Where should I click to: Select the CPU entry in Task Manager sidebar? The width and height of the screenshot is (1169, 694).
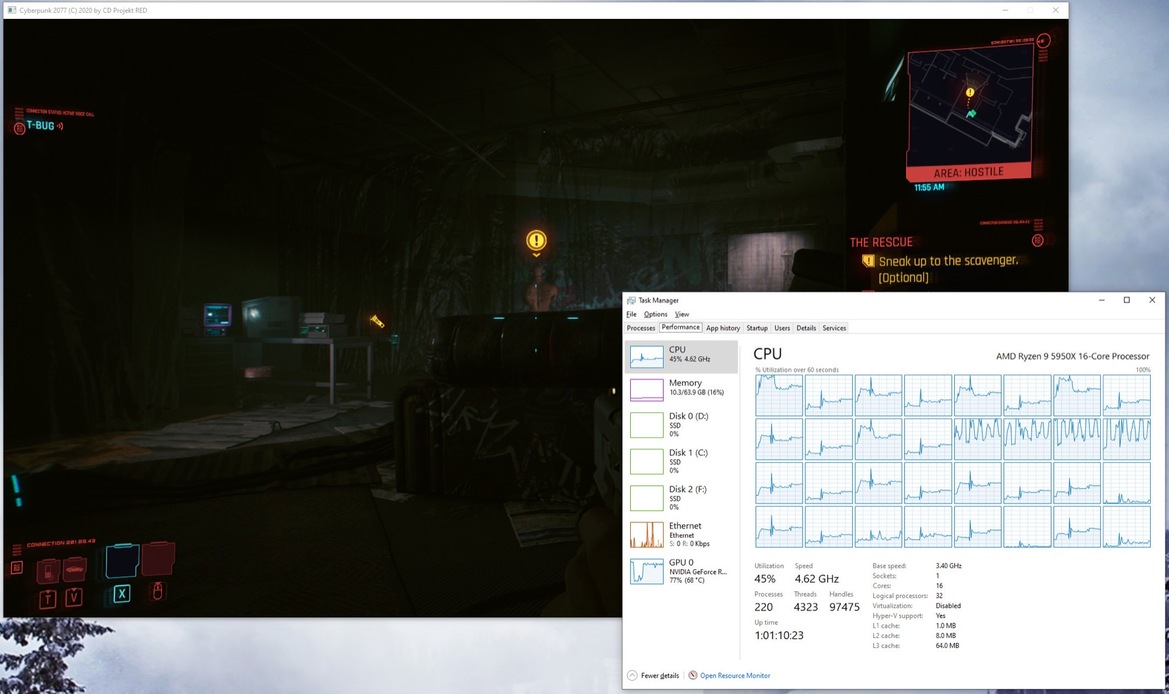click(x=681, y=357)
